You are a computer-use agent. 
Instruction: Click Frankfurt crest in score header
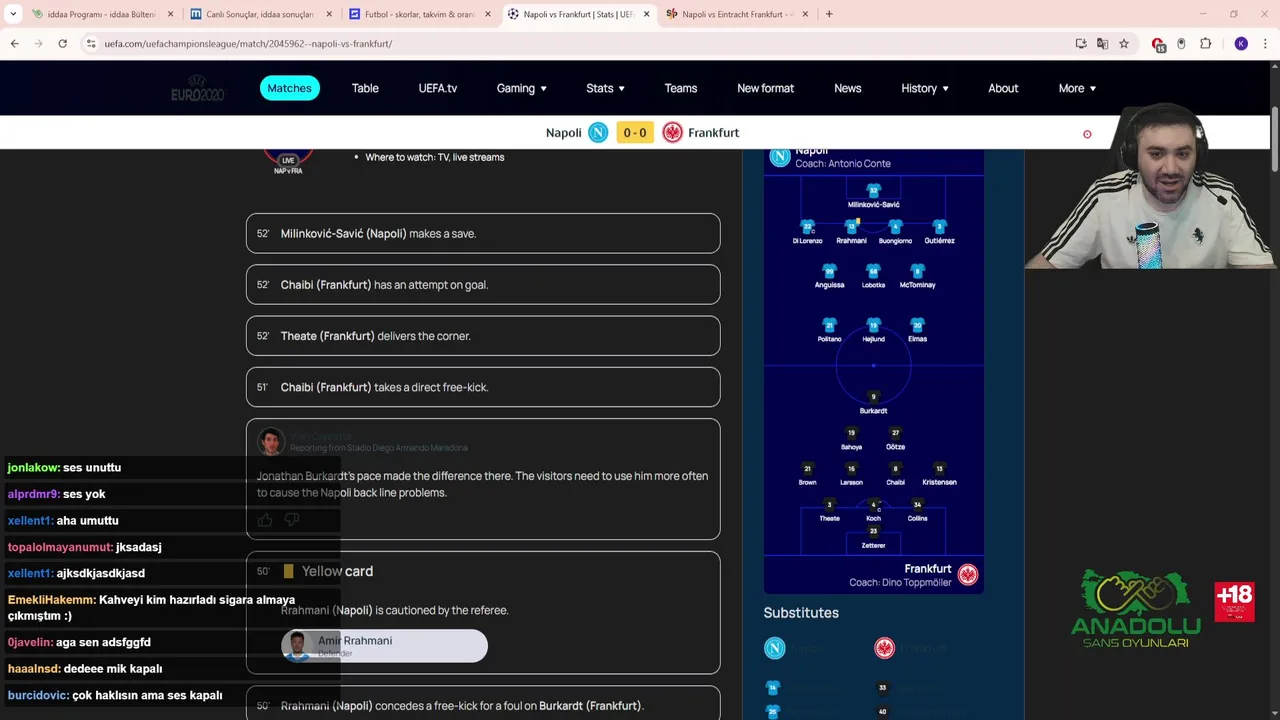pyautogui.click(x=672, y=132)
